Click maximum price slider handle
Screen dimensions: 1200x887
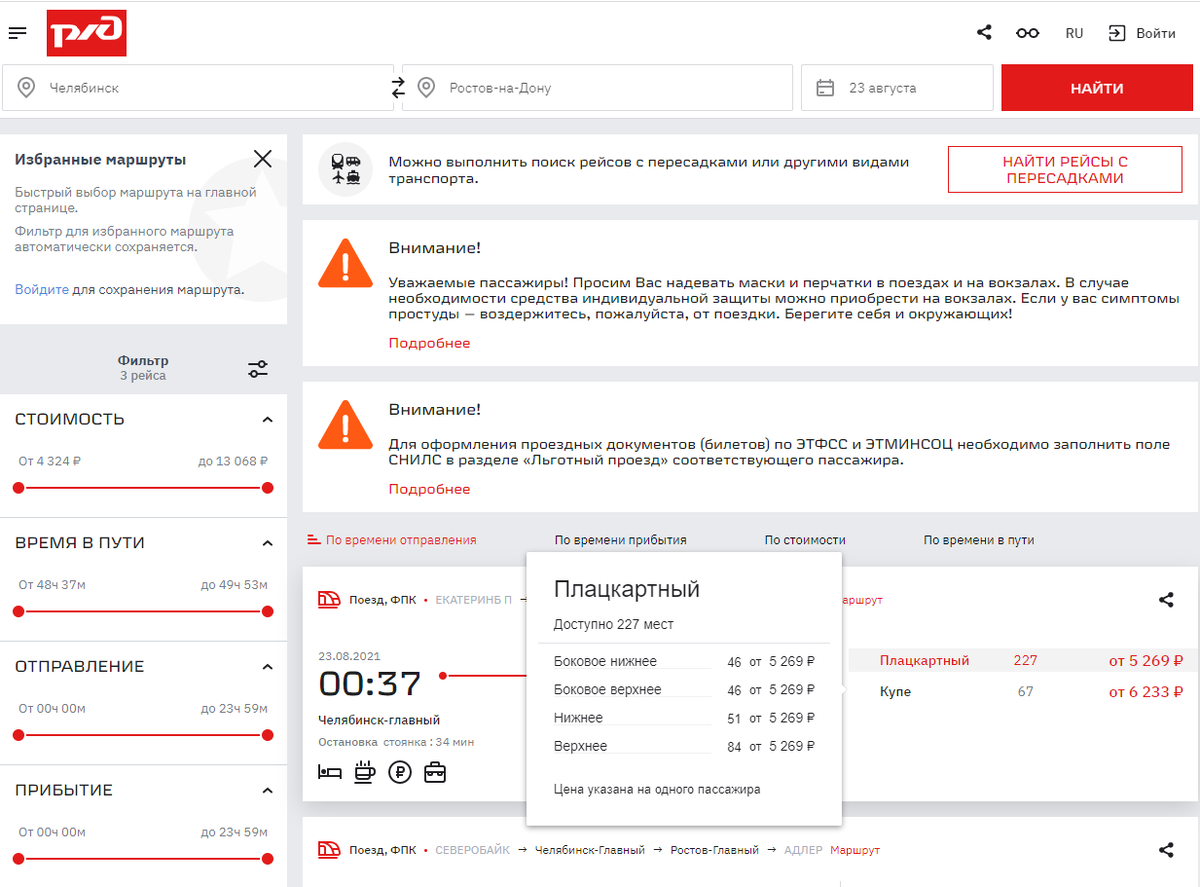point(267,488)
